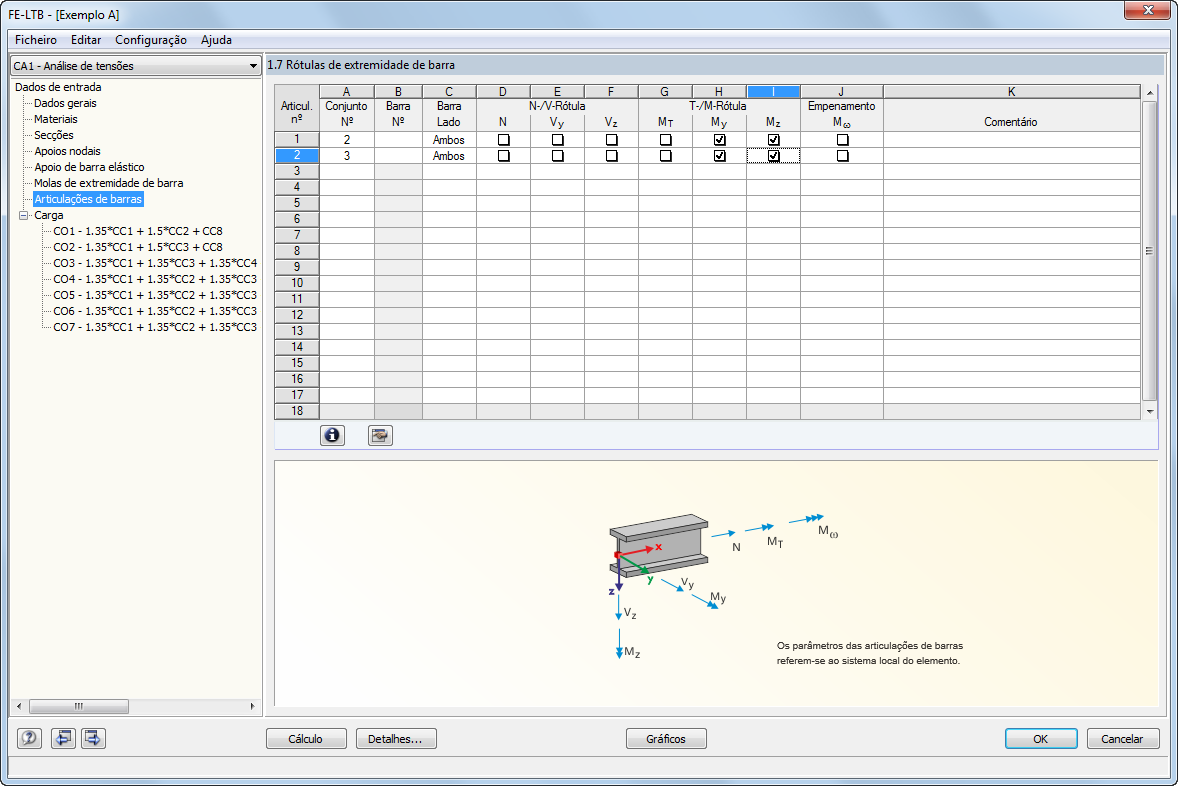
Task: Select Materiais in the tree
Action: coord(56,119)
